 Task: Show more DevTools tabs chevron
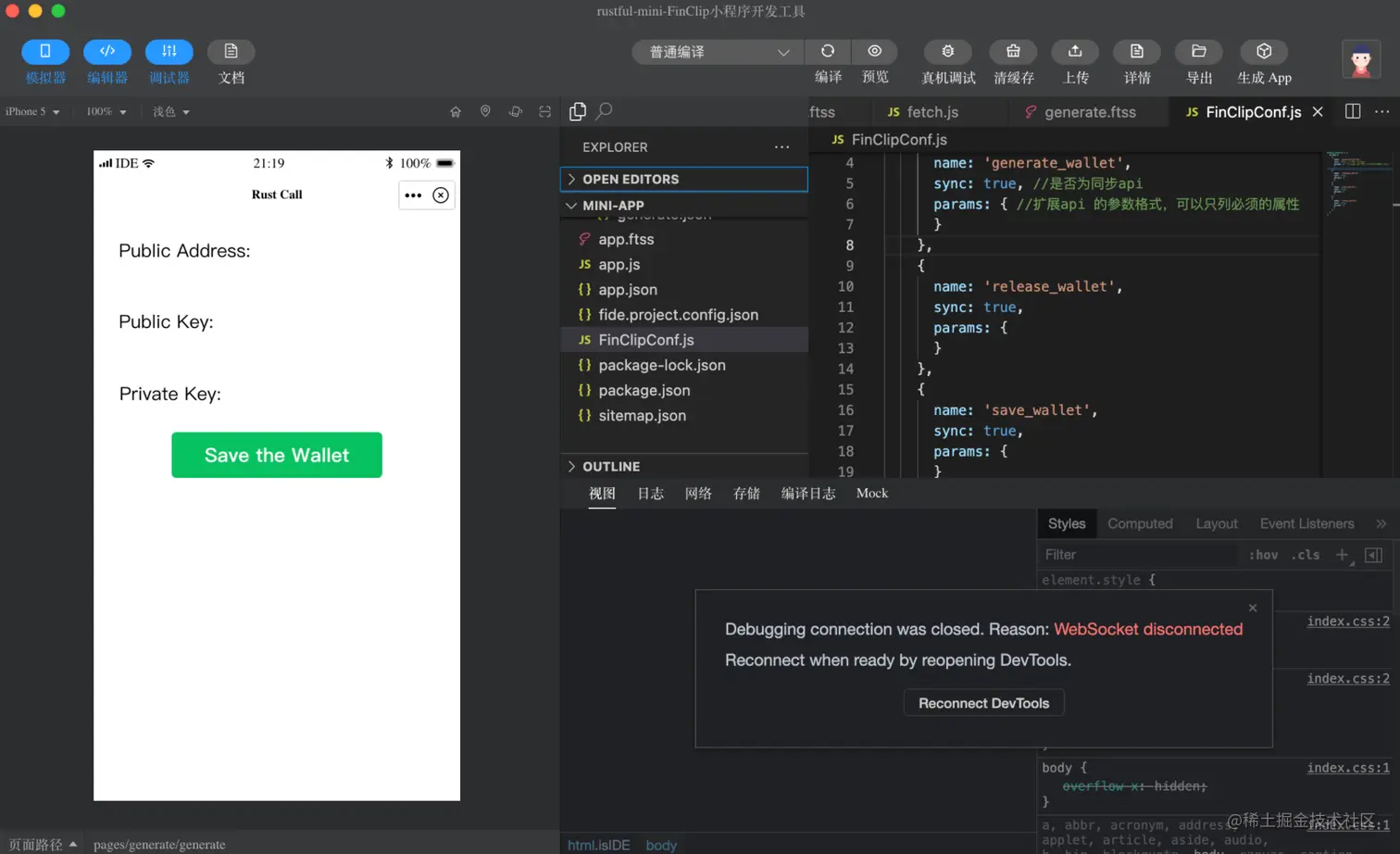pos(1381,524)
